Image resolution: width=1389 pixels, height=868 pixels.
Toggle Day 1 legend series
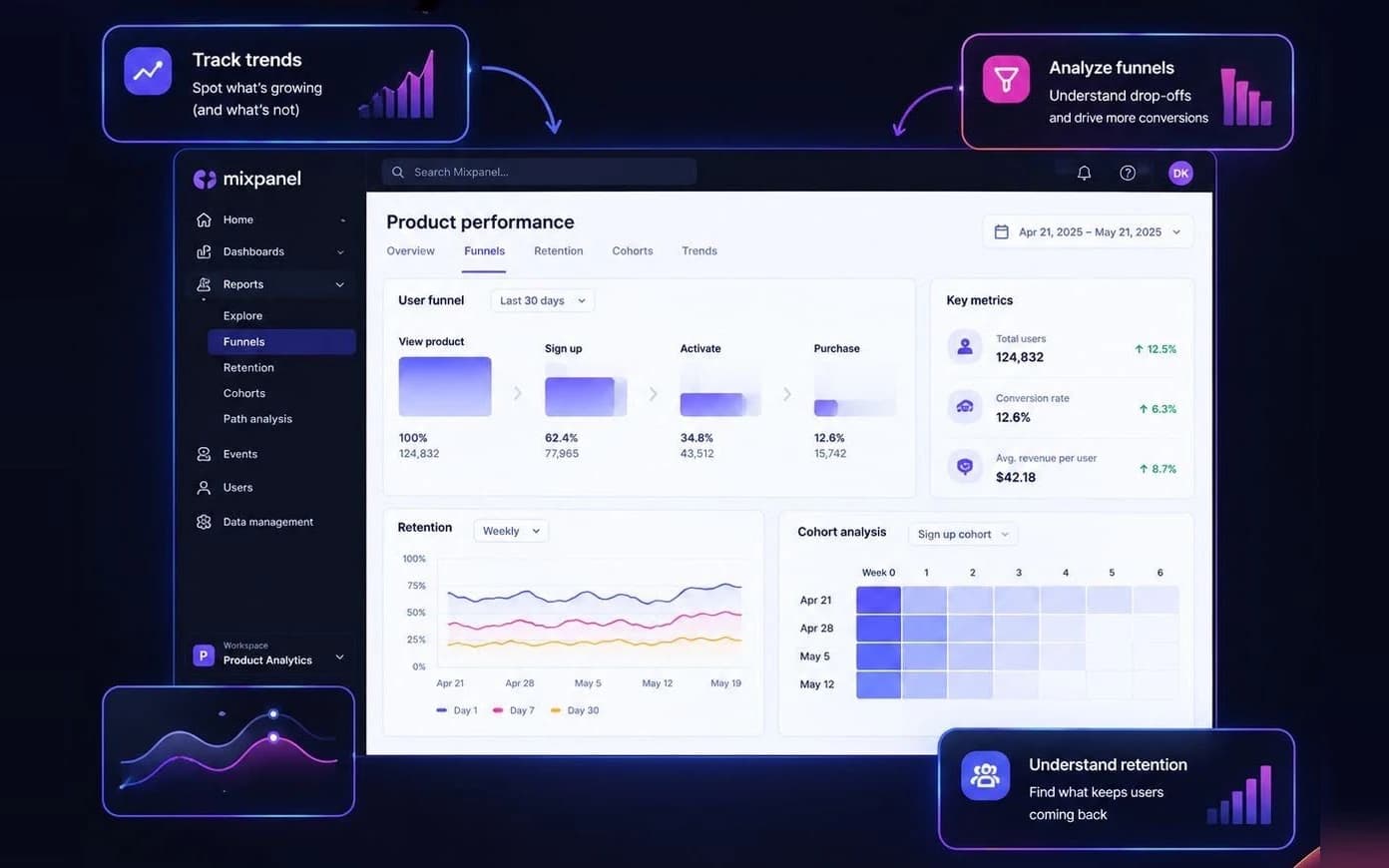click(x=457, y=710)
